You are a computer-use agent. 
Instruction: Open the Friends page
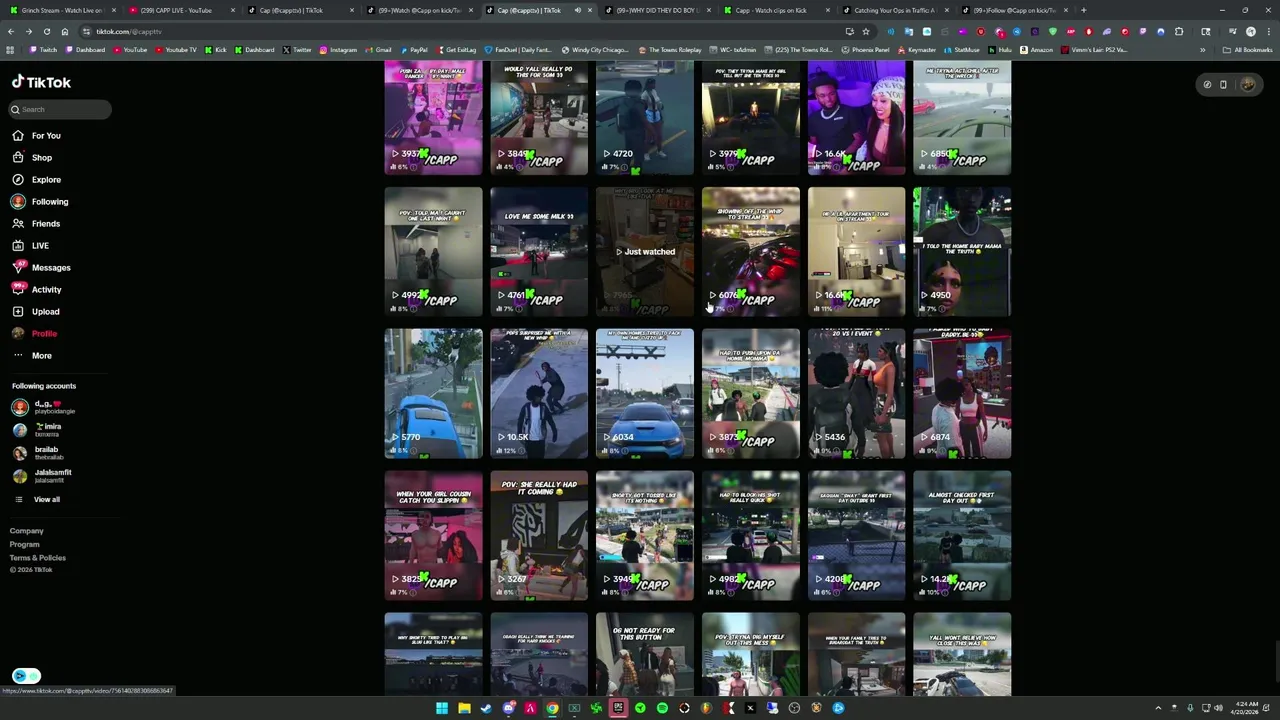36,223
